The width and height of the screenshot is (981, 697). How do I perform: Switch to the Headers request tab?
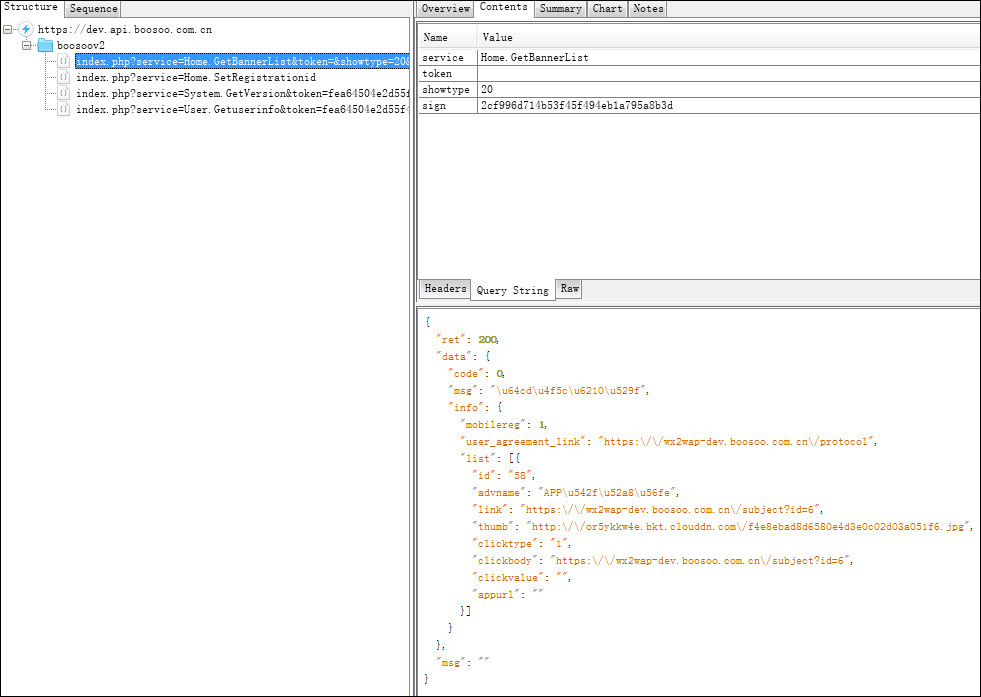point(445,288)
